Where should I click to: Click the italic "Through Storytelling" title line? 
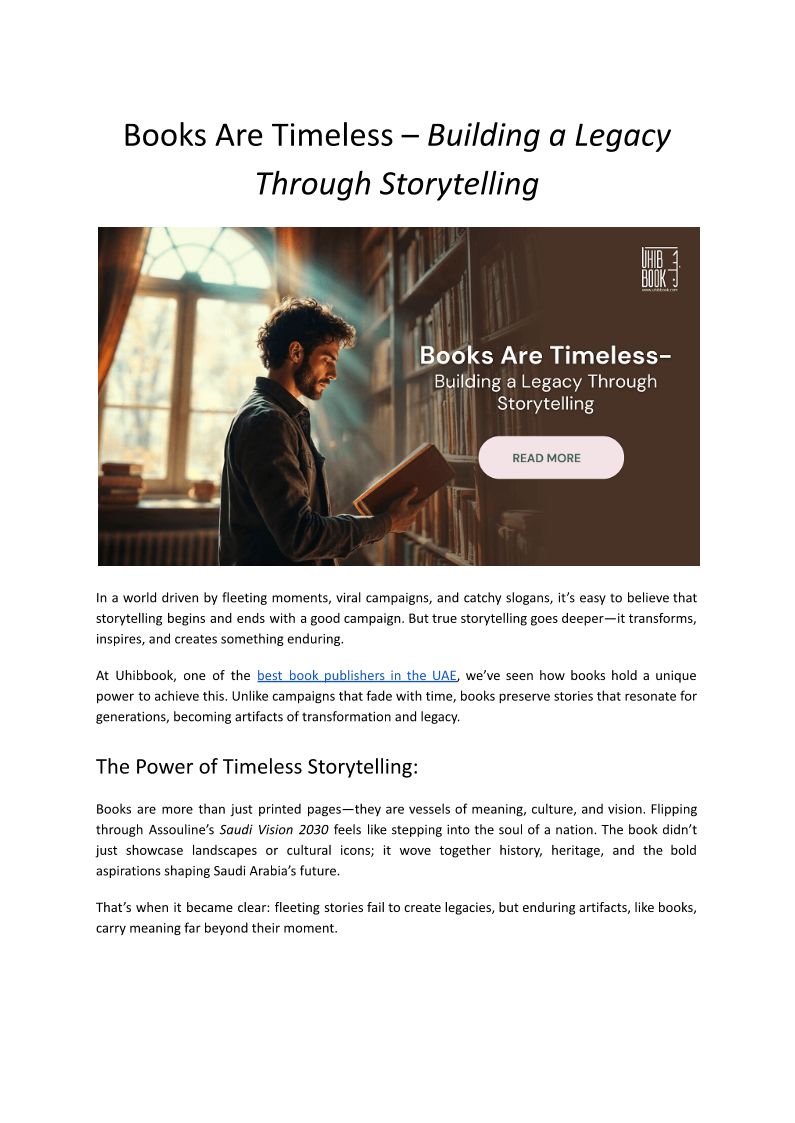[397, 184]
